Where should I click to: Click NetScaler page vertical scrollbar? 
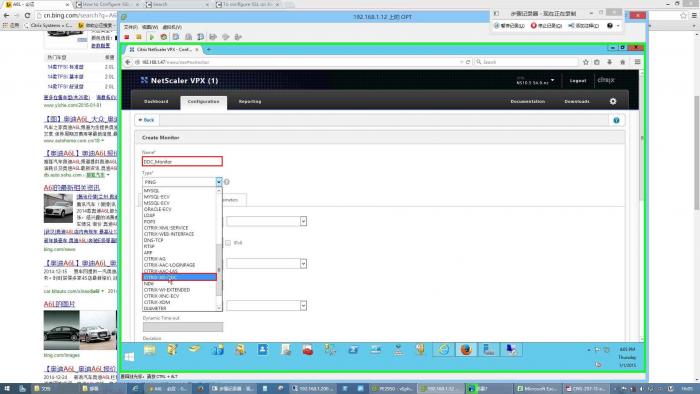642,138
